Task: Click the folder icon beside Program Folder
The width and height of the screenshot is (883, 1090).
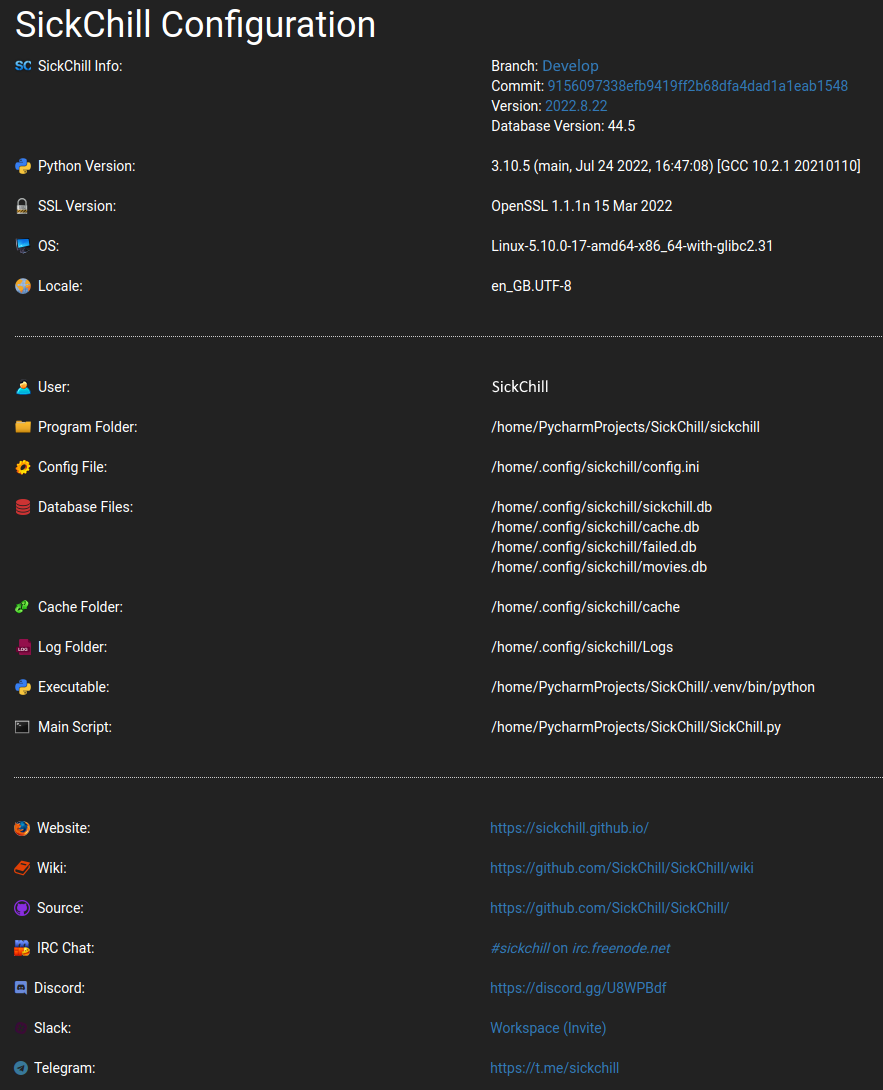Action: click(x=23, y=427)
